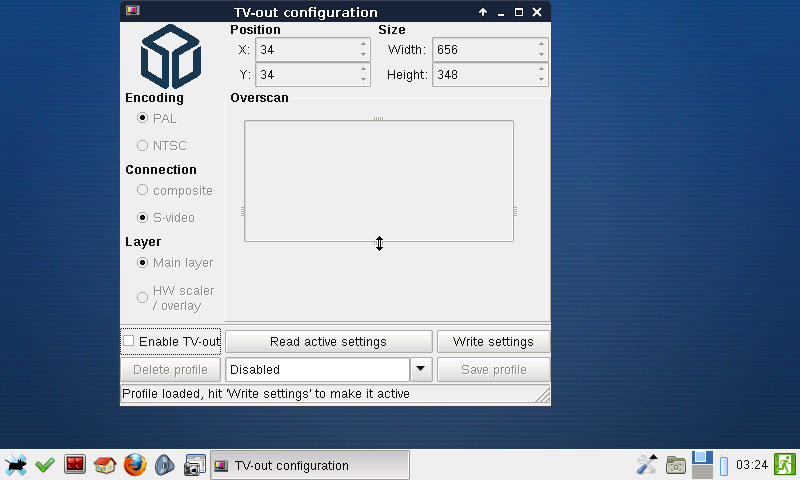
Task: Select composite connection option
Action: point(143,190)
